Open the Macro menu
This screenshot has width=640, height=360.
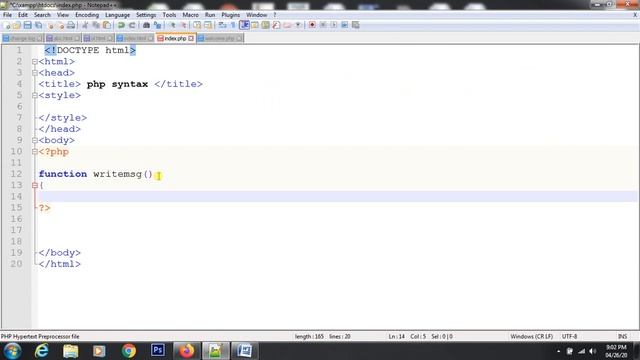tap(190, 15)
